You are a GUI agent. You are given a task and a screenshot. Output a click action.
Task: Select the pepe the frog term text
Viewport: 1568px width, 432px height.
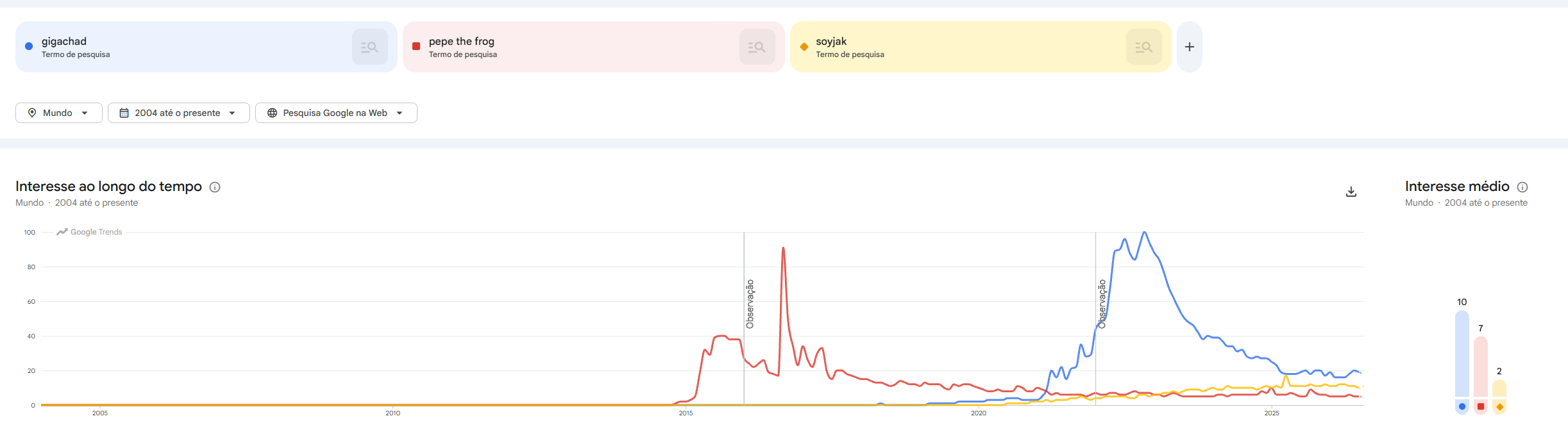(462, 42)
